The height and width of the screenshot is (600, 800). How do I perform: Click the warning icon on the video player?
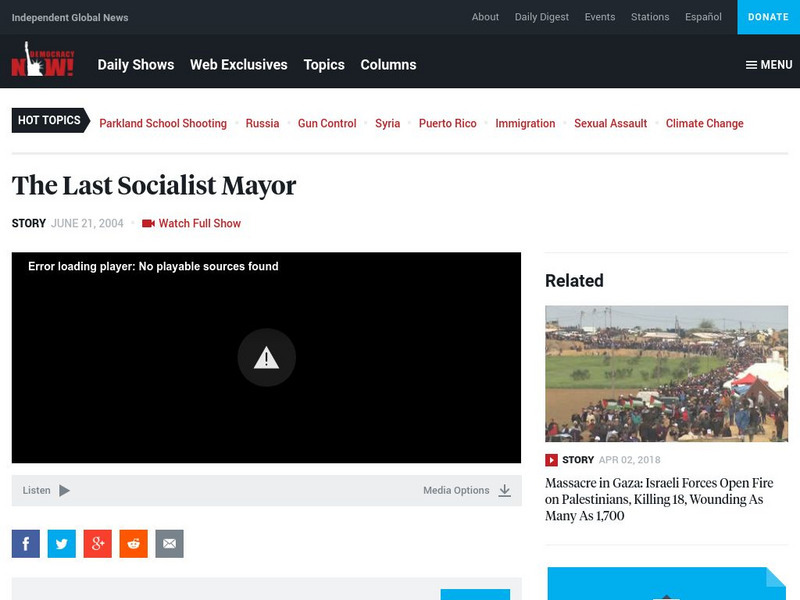click(265, 358)
